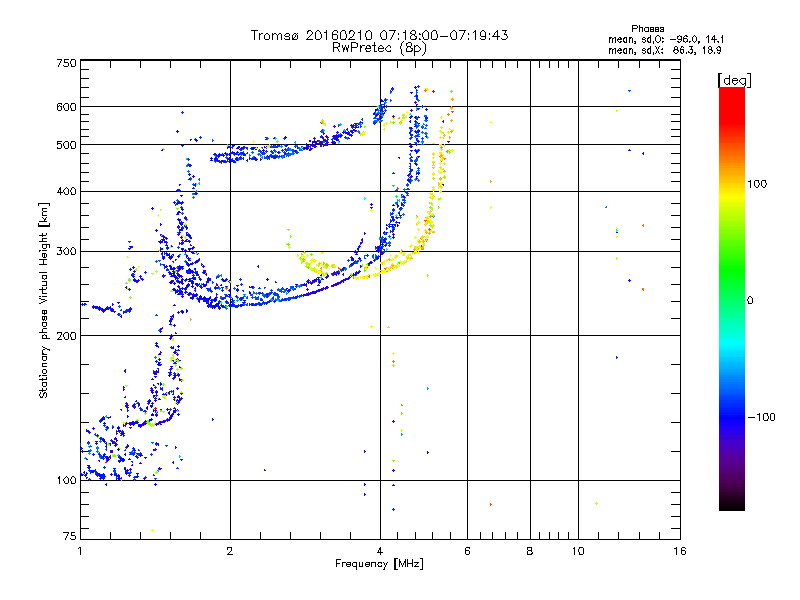The image size is (800, 600).
Task: Select the "mean, sd,X: 86.3, 18.9" line
Action: (664, 51)
